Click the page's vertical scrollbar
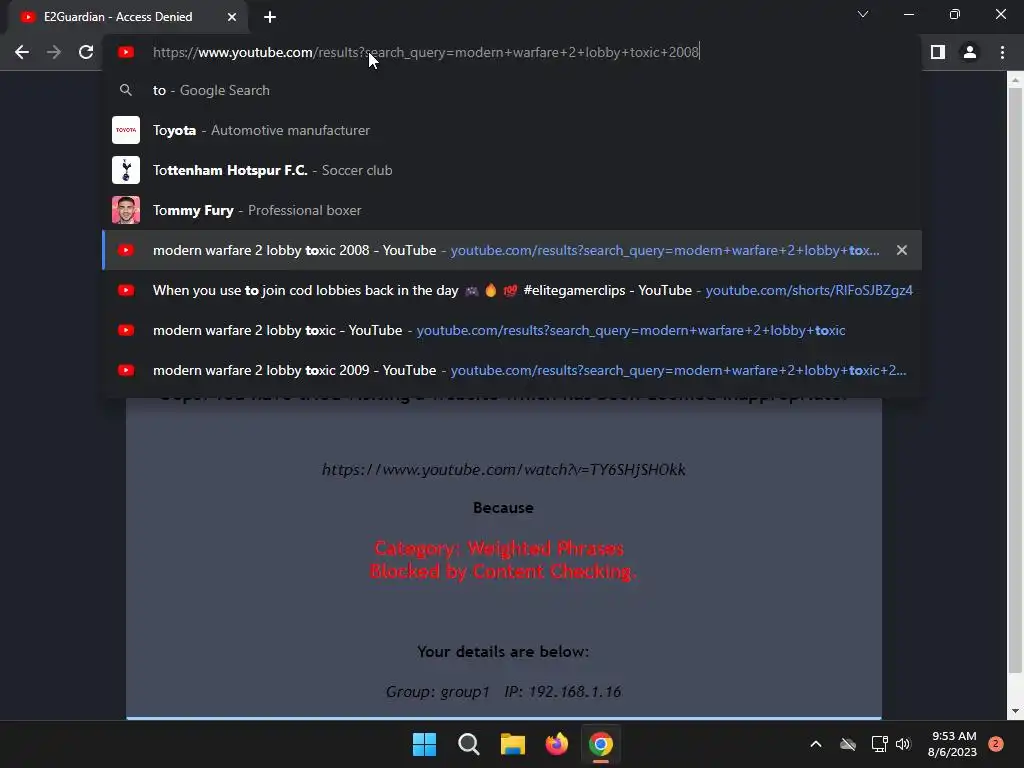This screenshot has width=1024, height=768. coord(1015,379)
